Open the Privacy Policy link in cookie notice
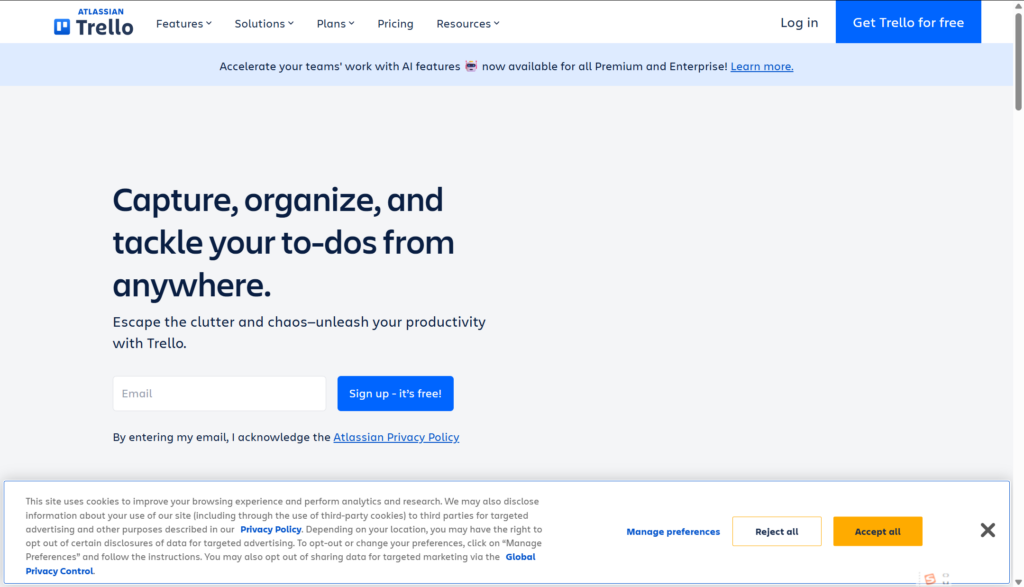The height and width of the screenshot is (587, 1024). [x=270, y=529]
